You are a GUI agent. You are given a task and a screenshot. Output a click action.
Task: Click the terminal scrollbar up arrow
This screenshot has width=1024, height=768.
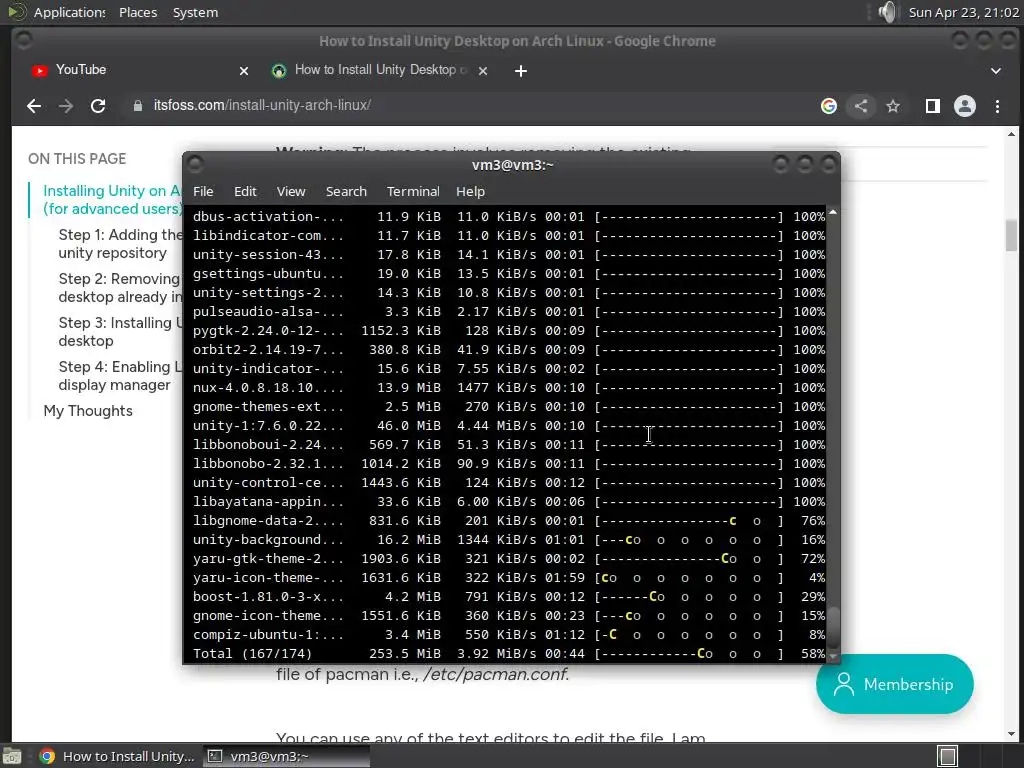(833, 212)
